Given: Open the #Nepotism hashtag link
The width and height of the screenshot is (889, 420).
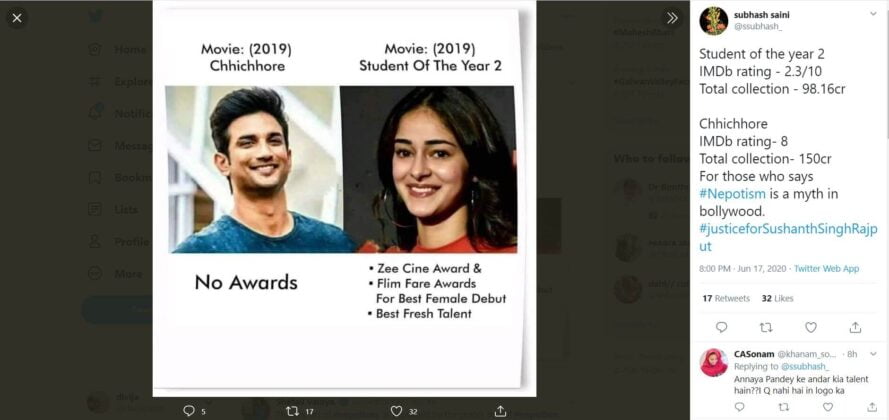Looking at the screenshot, I should pos(733,194).
